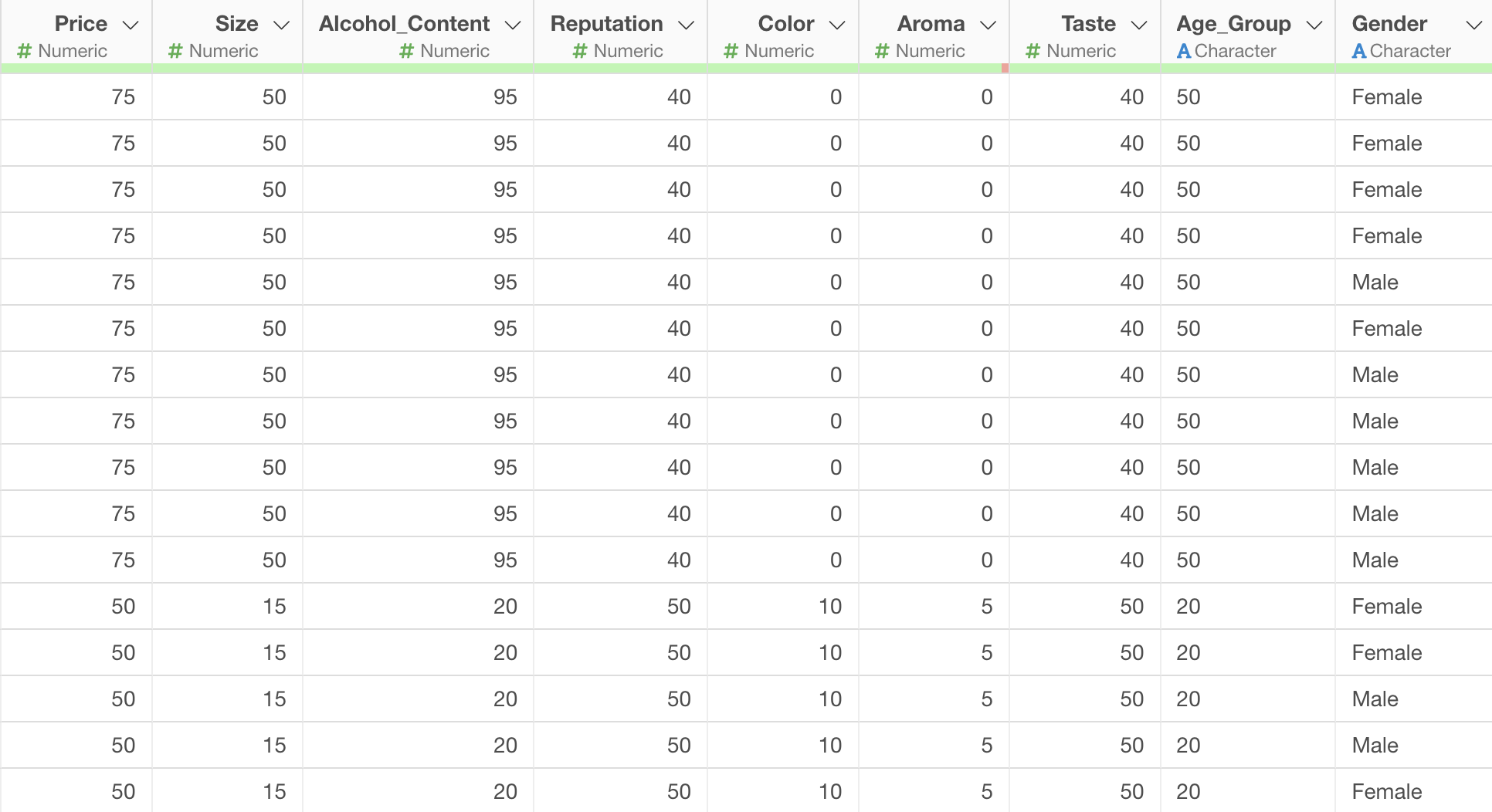Click the Numeric hash icon under Price
The width and height of the screenshot is (1492, 812).
point(25,51)
